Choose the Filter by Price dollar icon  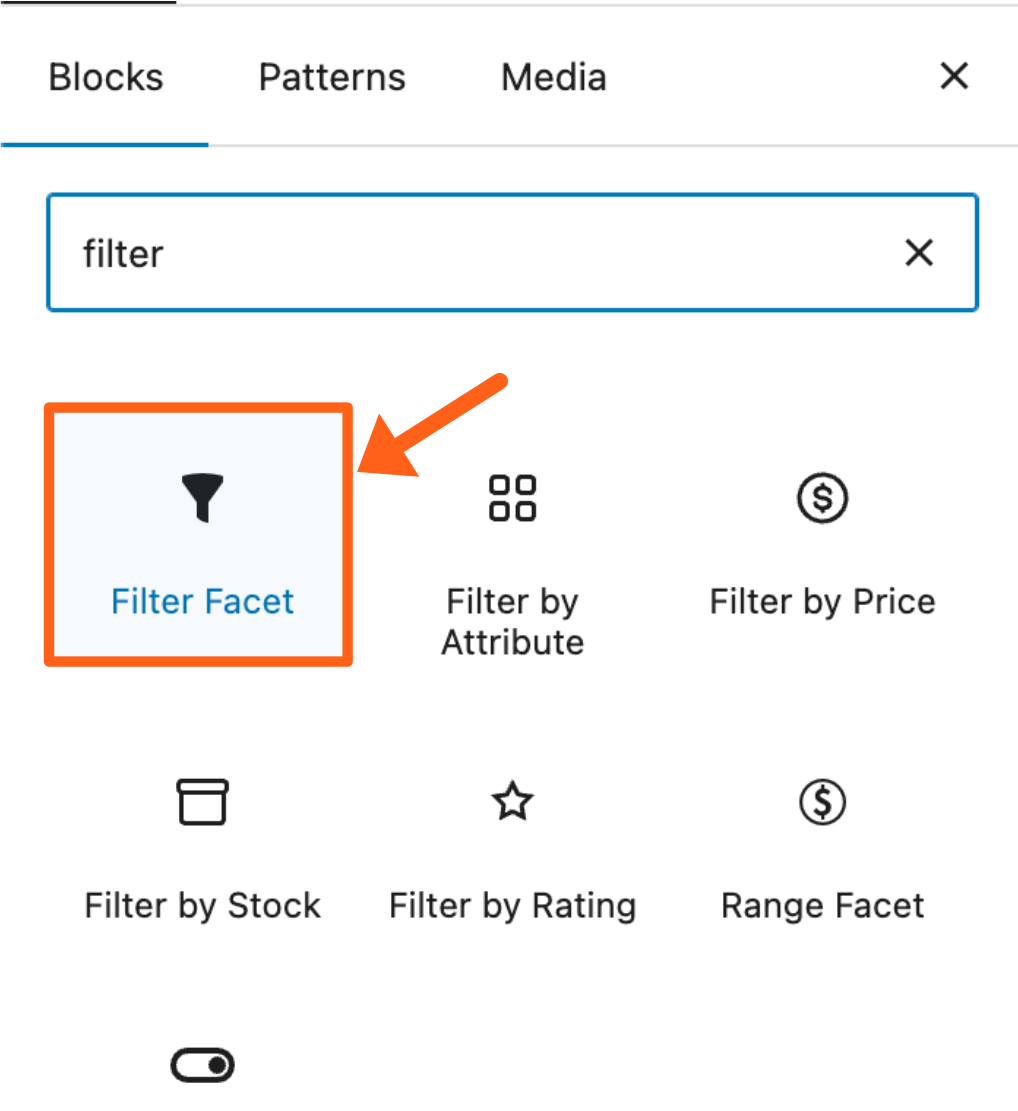tap(822, 498)
